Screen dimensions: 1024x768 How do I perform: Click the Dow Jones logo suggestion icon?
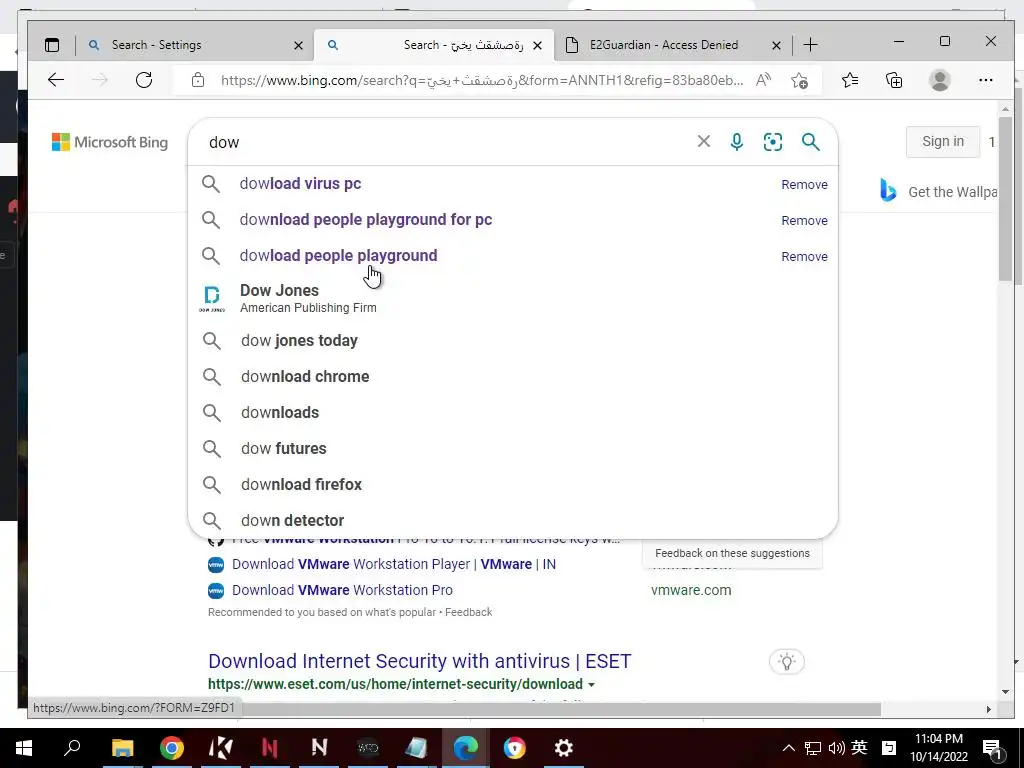point(212,298)
